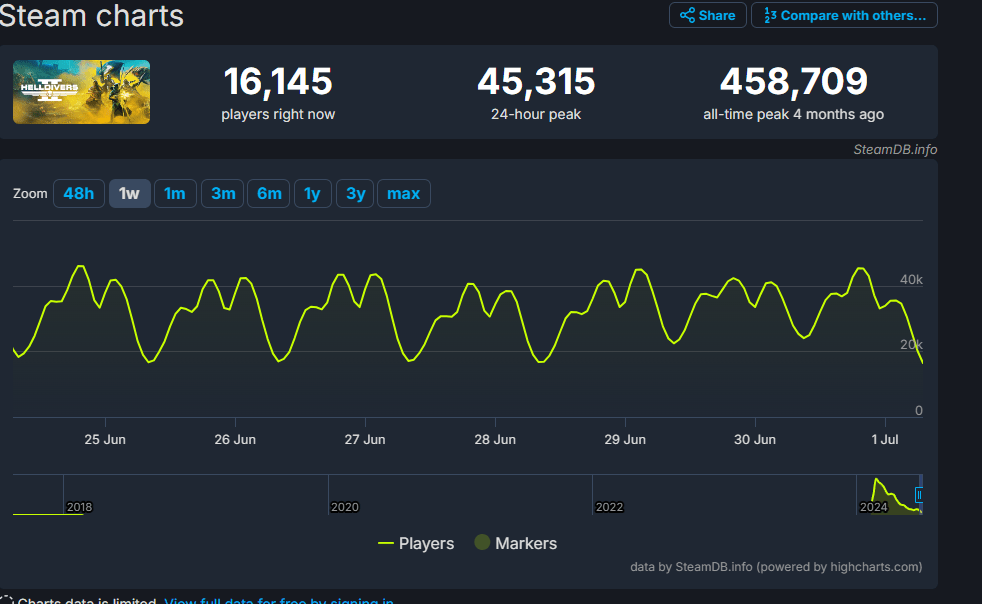
Task: Click the 2020 label in navigator
Action: click(344, 507)
